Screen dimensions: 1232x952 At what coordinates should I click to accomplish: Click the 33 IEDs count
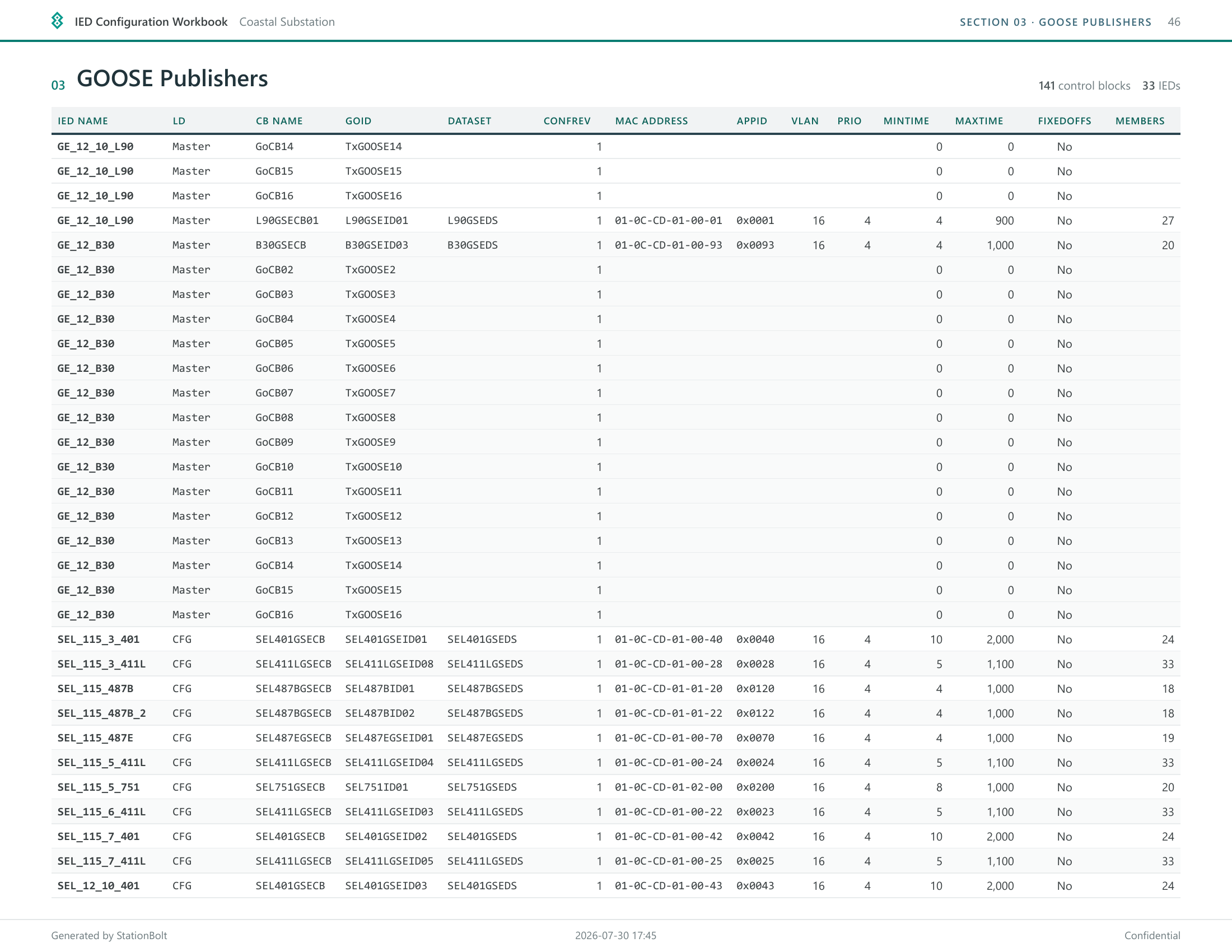click(1161, 86)
